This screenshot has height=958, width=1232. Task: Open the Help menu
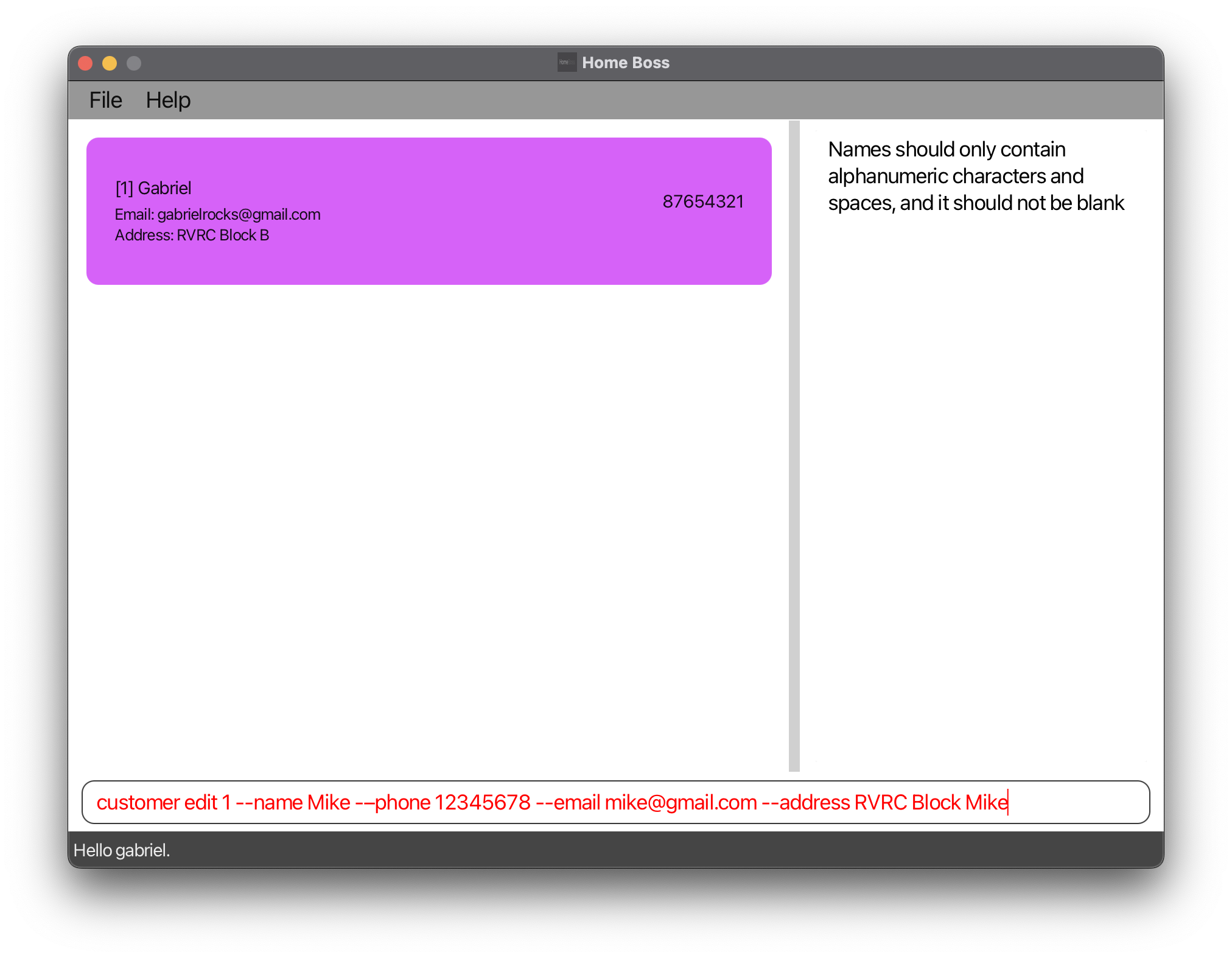tap(168, 100)
